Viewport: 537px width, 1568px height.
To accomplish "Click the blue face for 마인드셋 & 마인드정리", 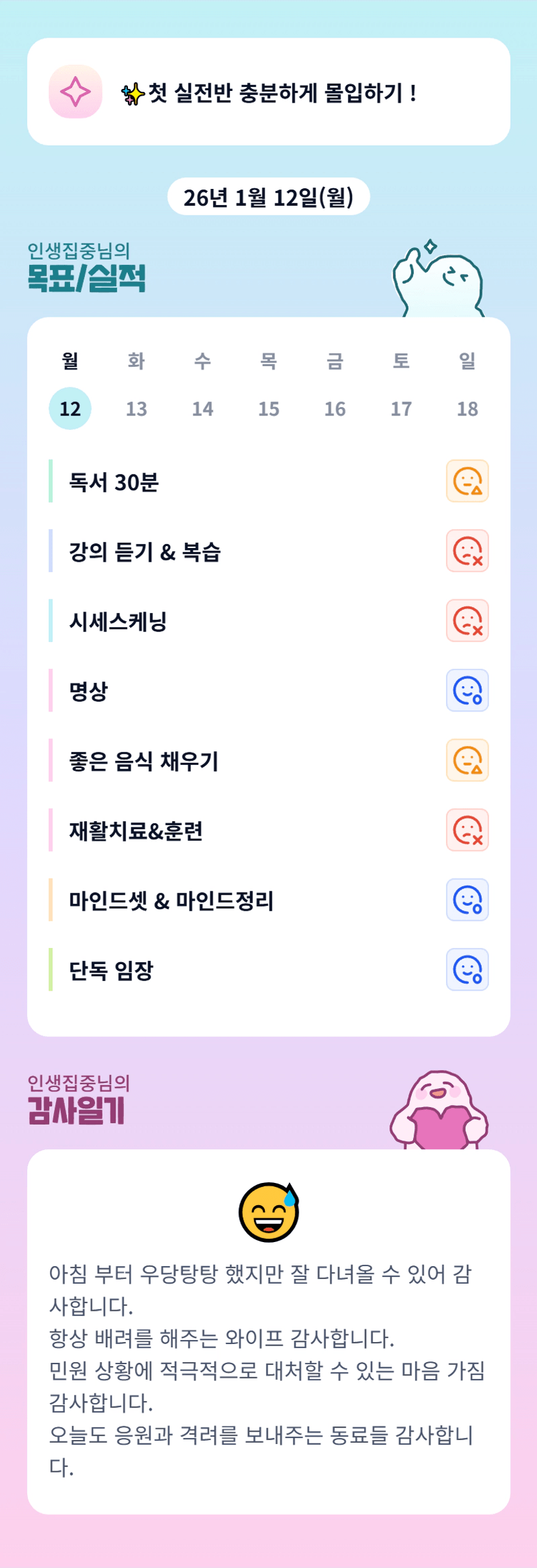I will pos(467,900).
